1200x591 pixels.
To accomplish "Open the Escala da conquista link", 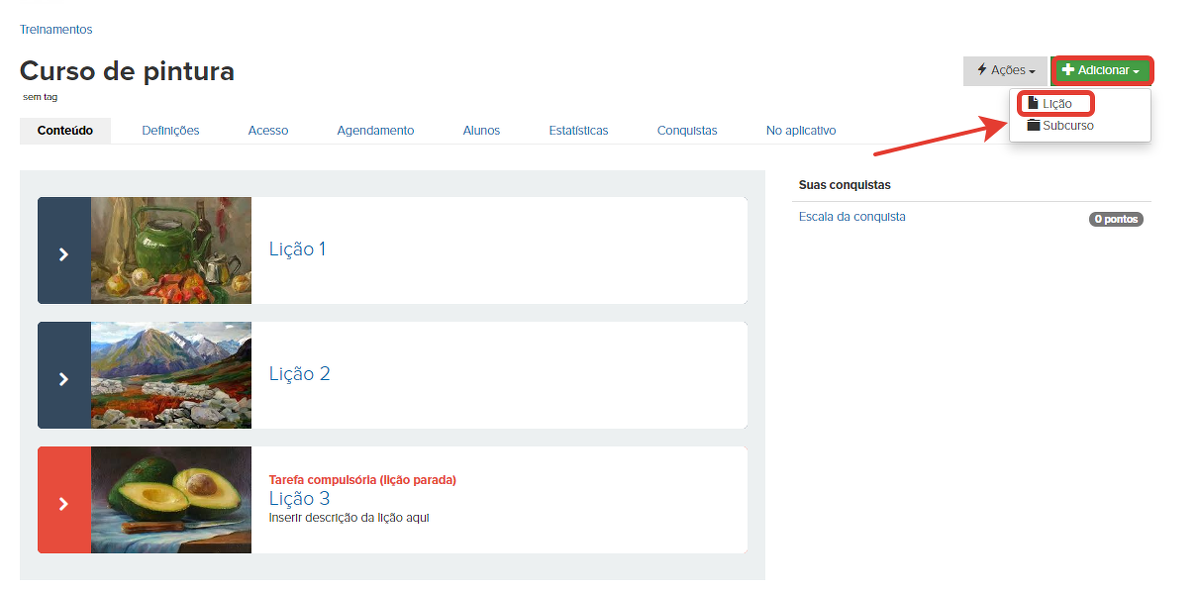I will point(852,217).
